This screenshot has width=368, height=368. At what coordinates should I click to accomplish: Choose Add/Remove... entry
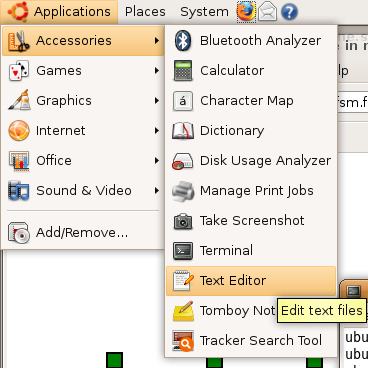pyautogui.click(x=82, y=232)
